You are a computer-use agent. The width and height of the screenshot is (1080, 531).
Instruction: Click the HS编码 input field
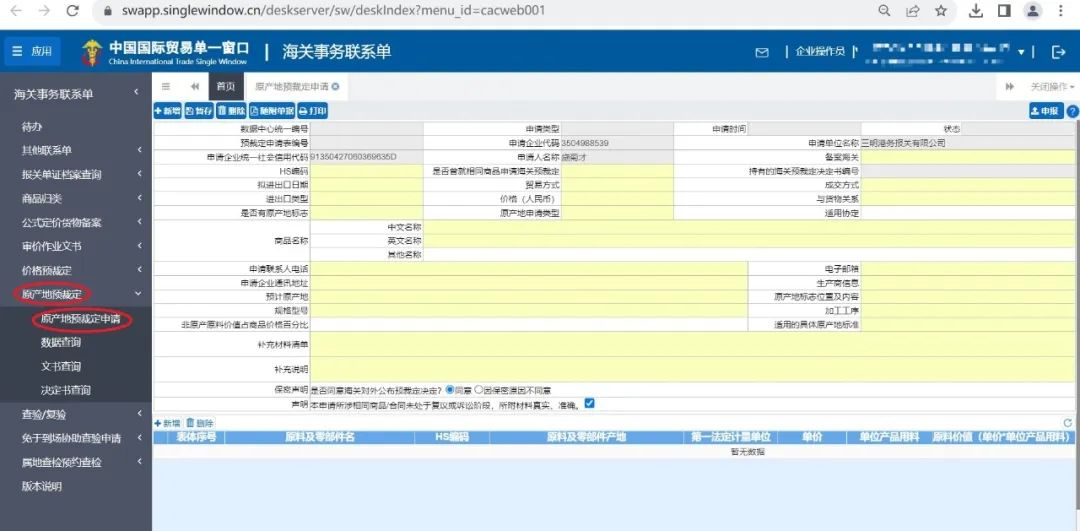click(x=366, y=171)
